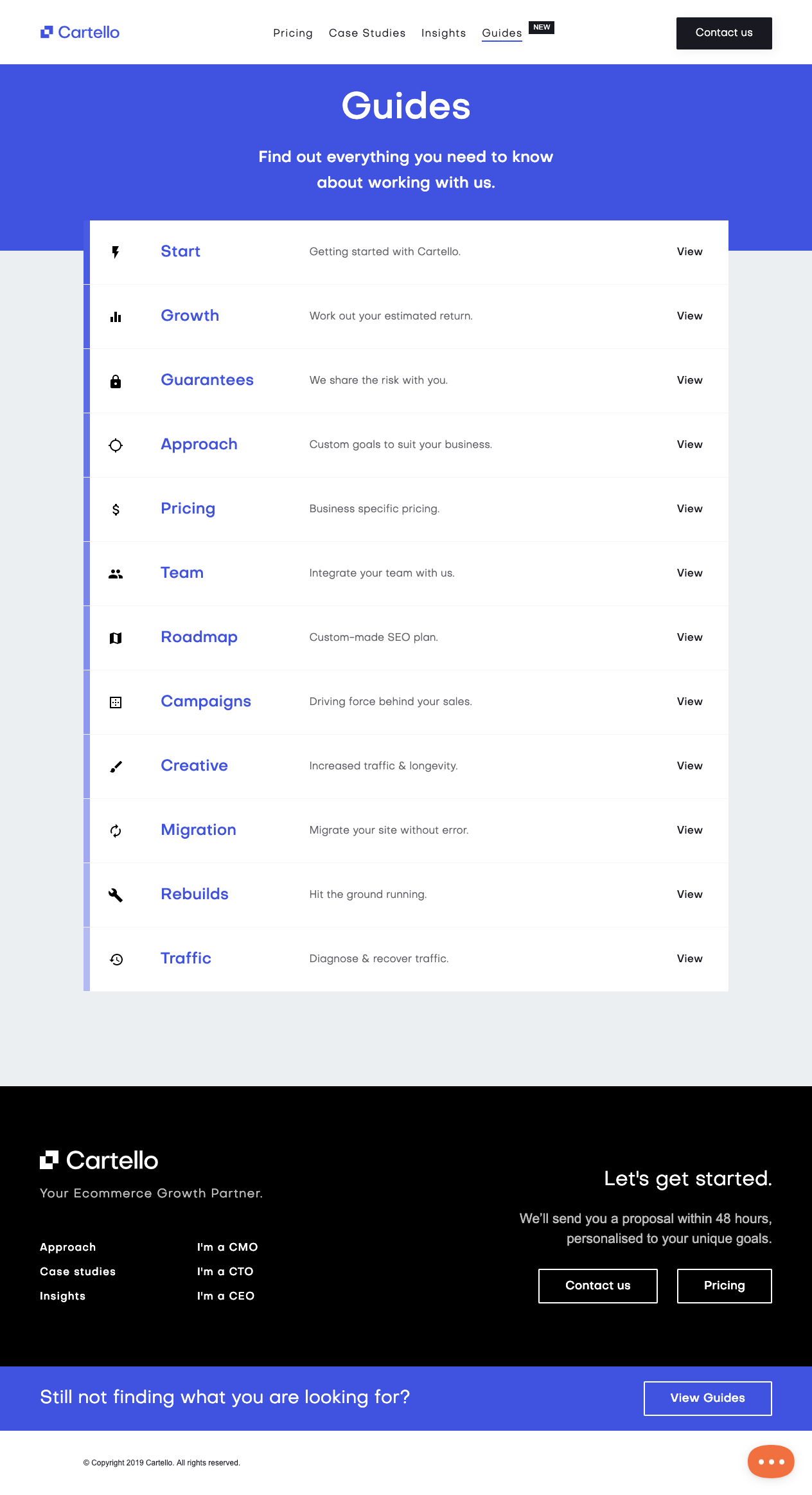This screenshot has width=812, height=1495.
Task: Click the Cartello logo in header
Action: pos(80,32)
